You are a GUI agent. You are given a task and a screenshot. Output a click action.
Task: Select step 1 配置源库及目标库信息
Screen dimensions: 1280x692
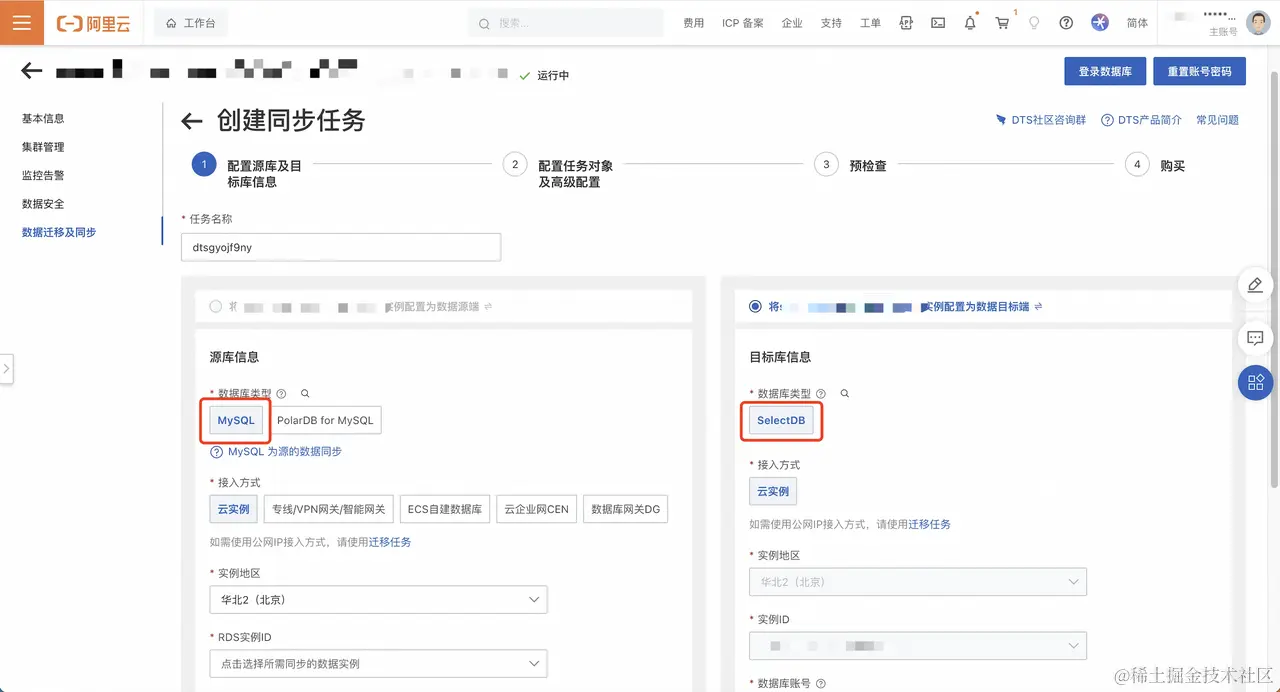247,173
